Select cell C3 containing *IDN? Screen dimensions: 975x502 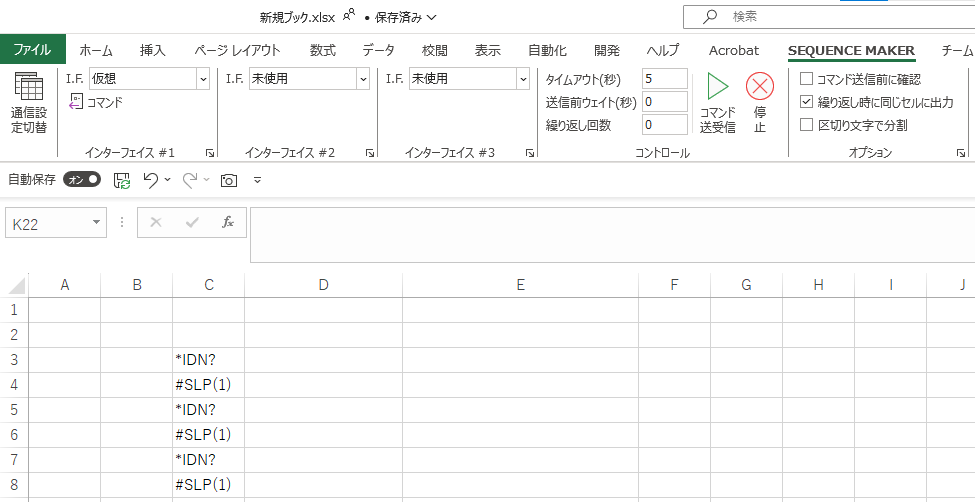pos(208,360)
